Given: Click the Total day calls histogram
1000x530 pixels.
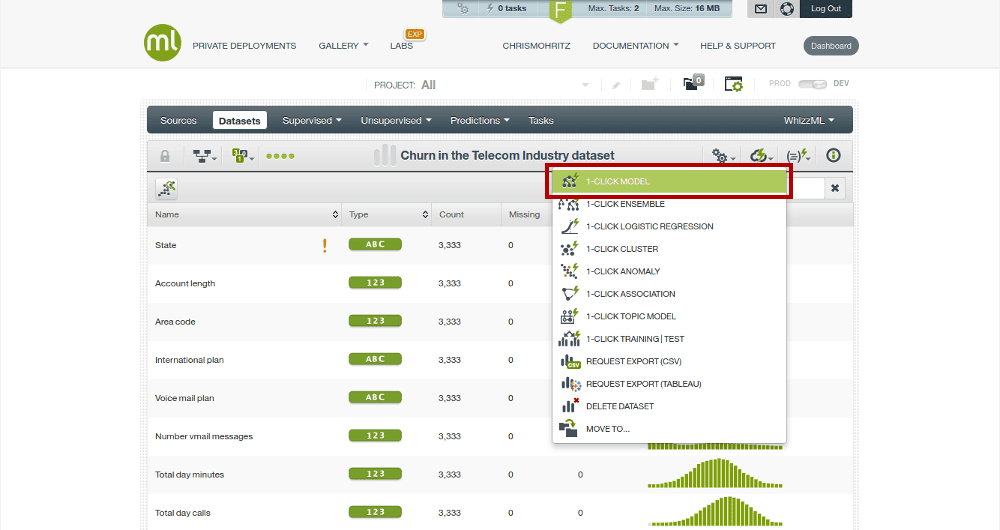Looking at the screenshot, I should click(715, 512).
